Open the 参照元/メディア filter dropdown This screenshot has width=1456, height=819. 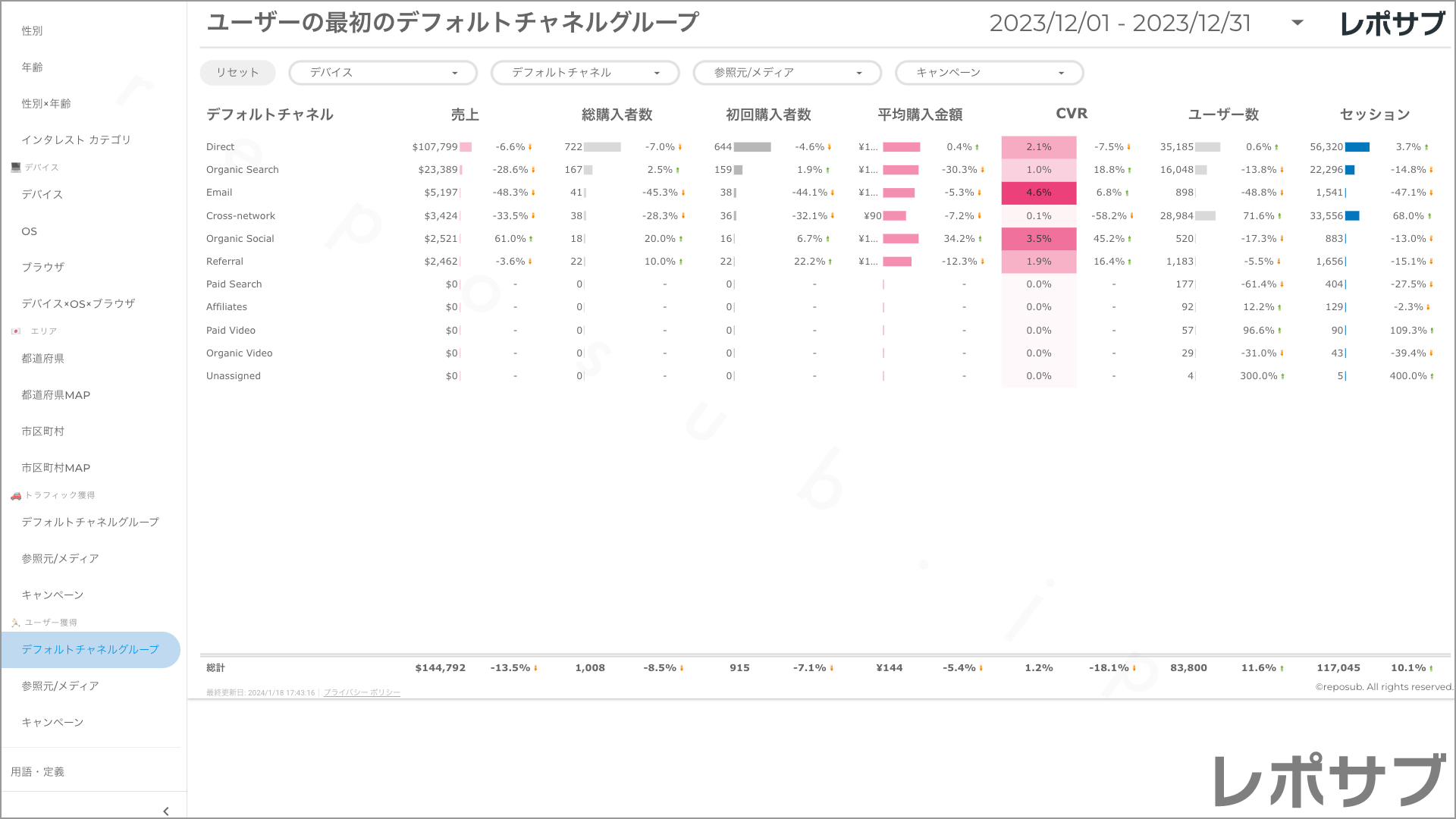[786, 73]
